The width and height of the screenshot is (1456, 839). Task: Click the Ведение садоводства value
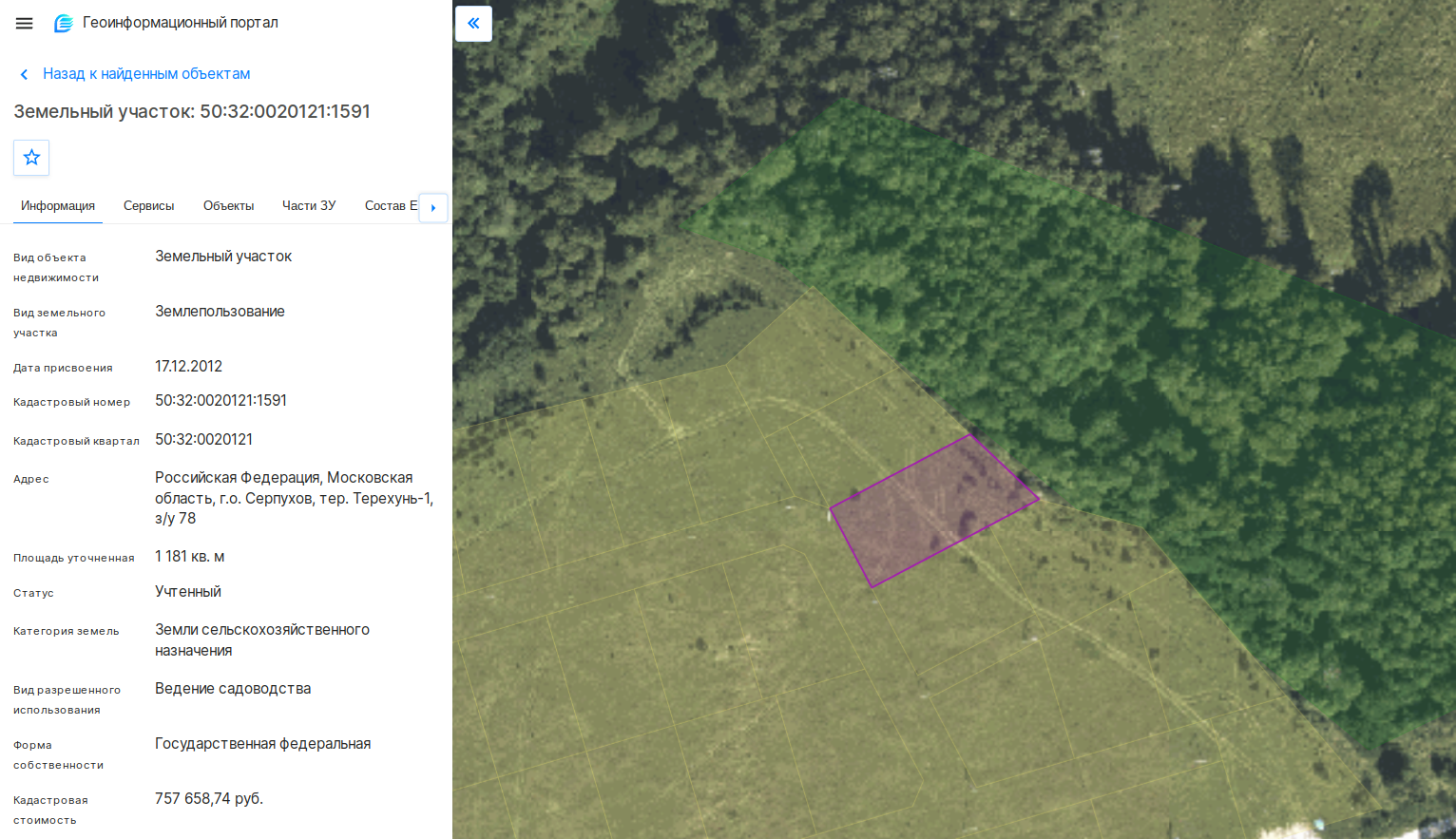[x=233, y=689]
